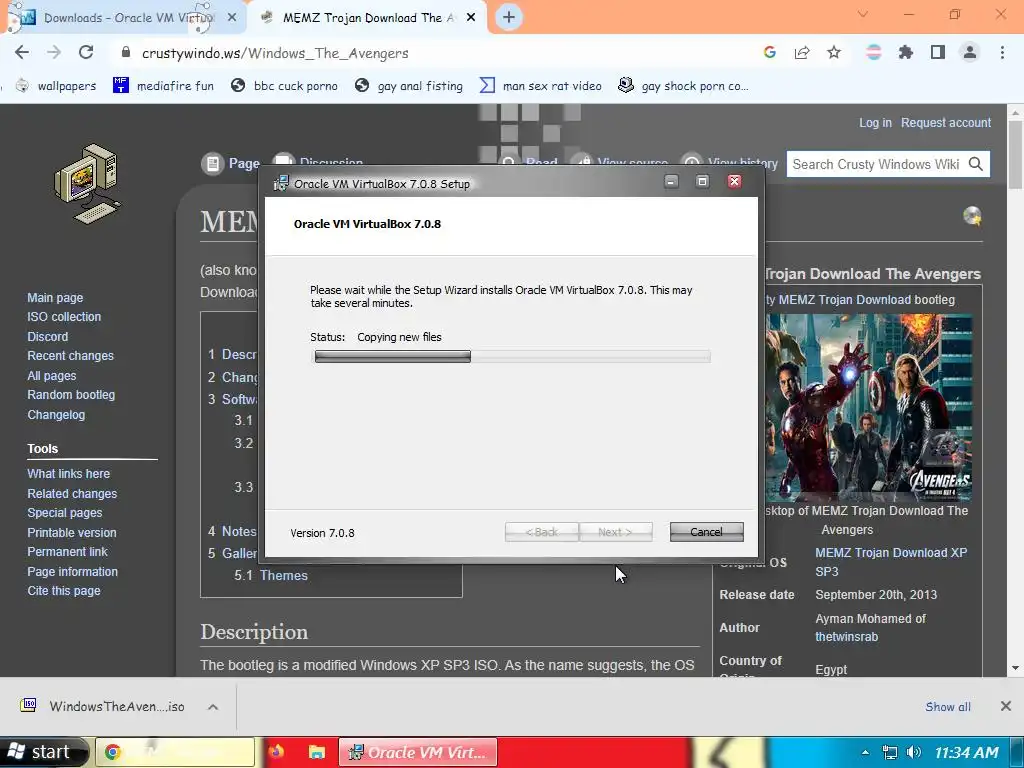Open the wallpapers bookmark
1024x768 pixels.
56,86
